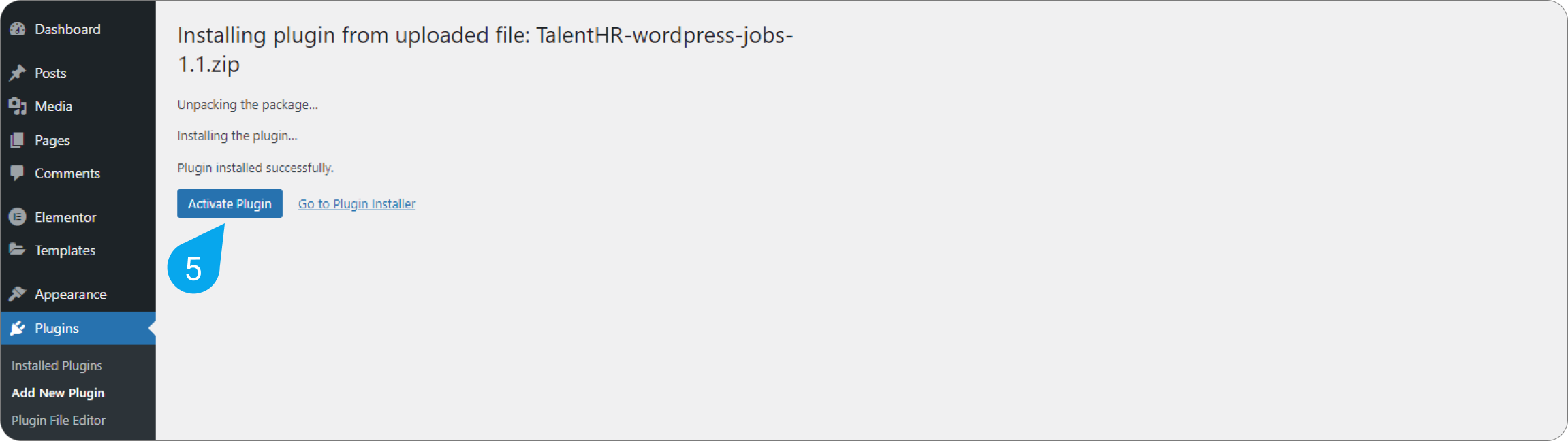This screenshot has width=1568, height=441.
Task: Click the Appearance paintbrush icon
Action: click(x=18, y=294)
